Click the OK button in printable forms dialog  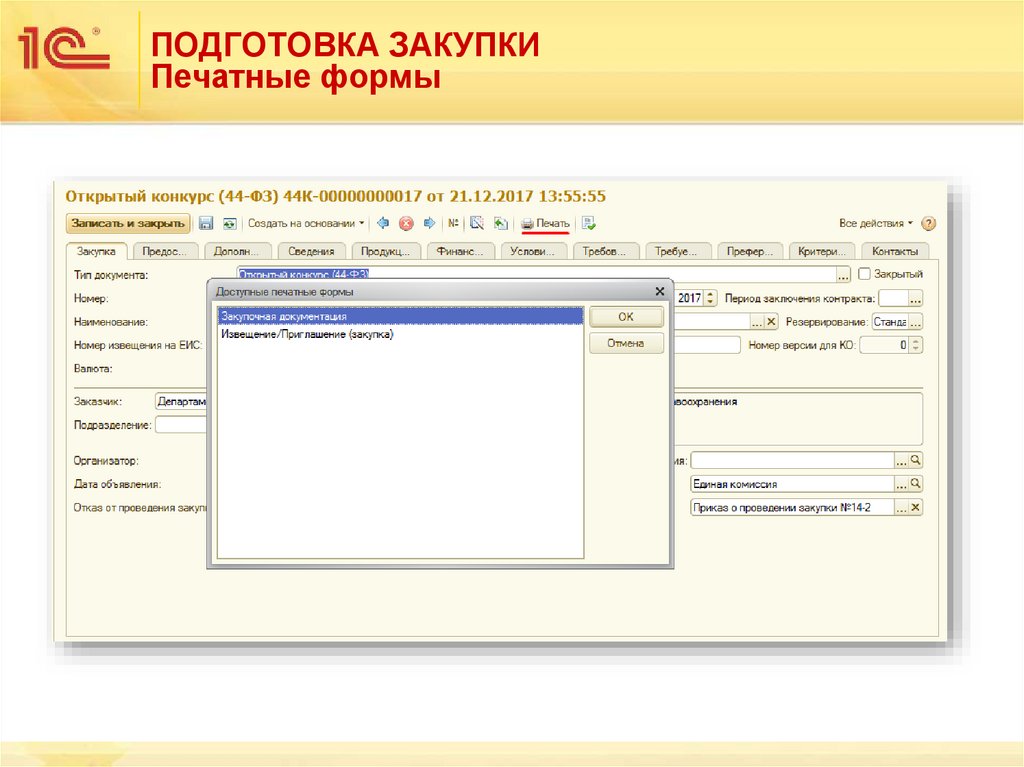click(626, 316)
